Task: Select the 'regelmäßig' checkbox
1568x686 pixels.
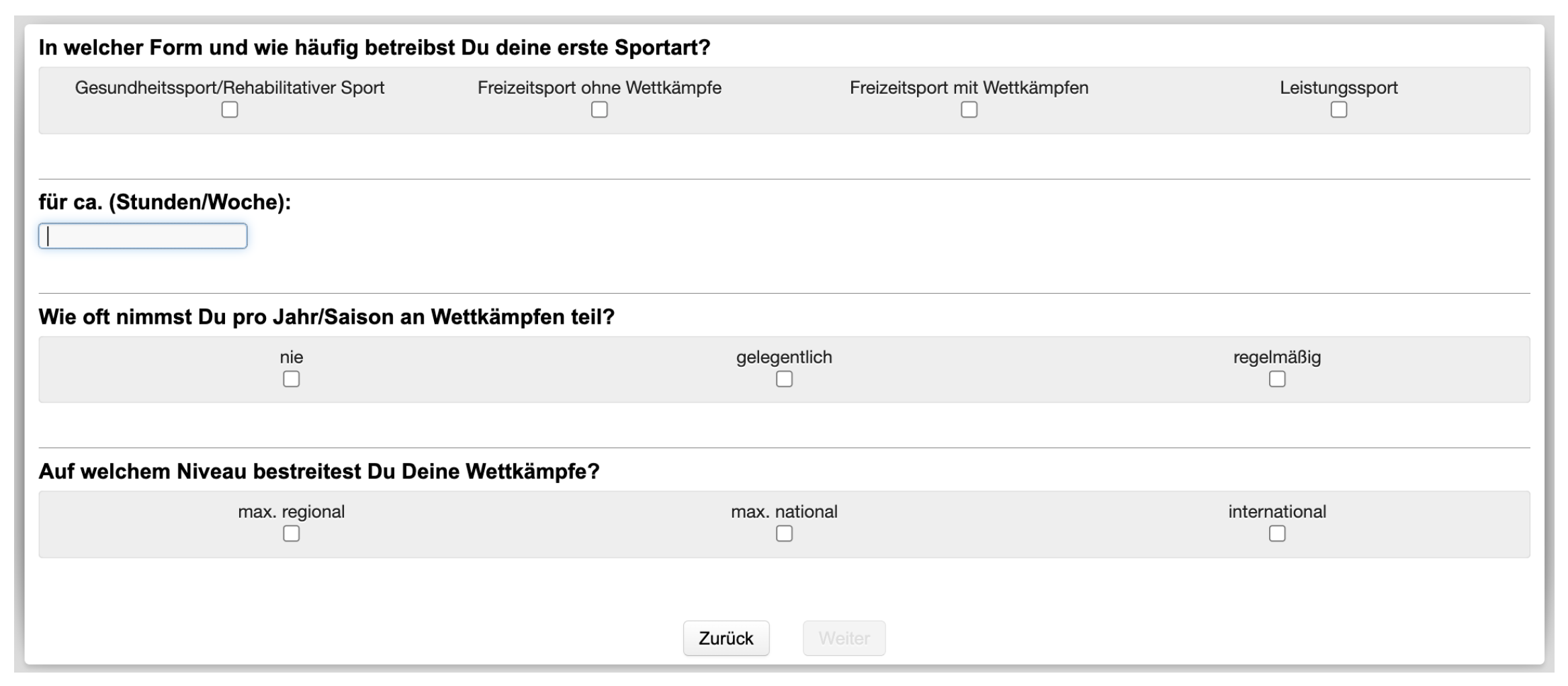Action: pos(1276,379)
